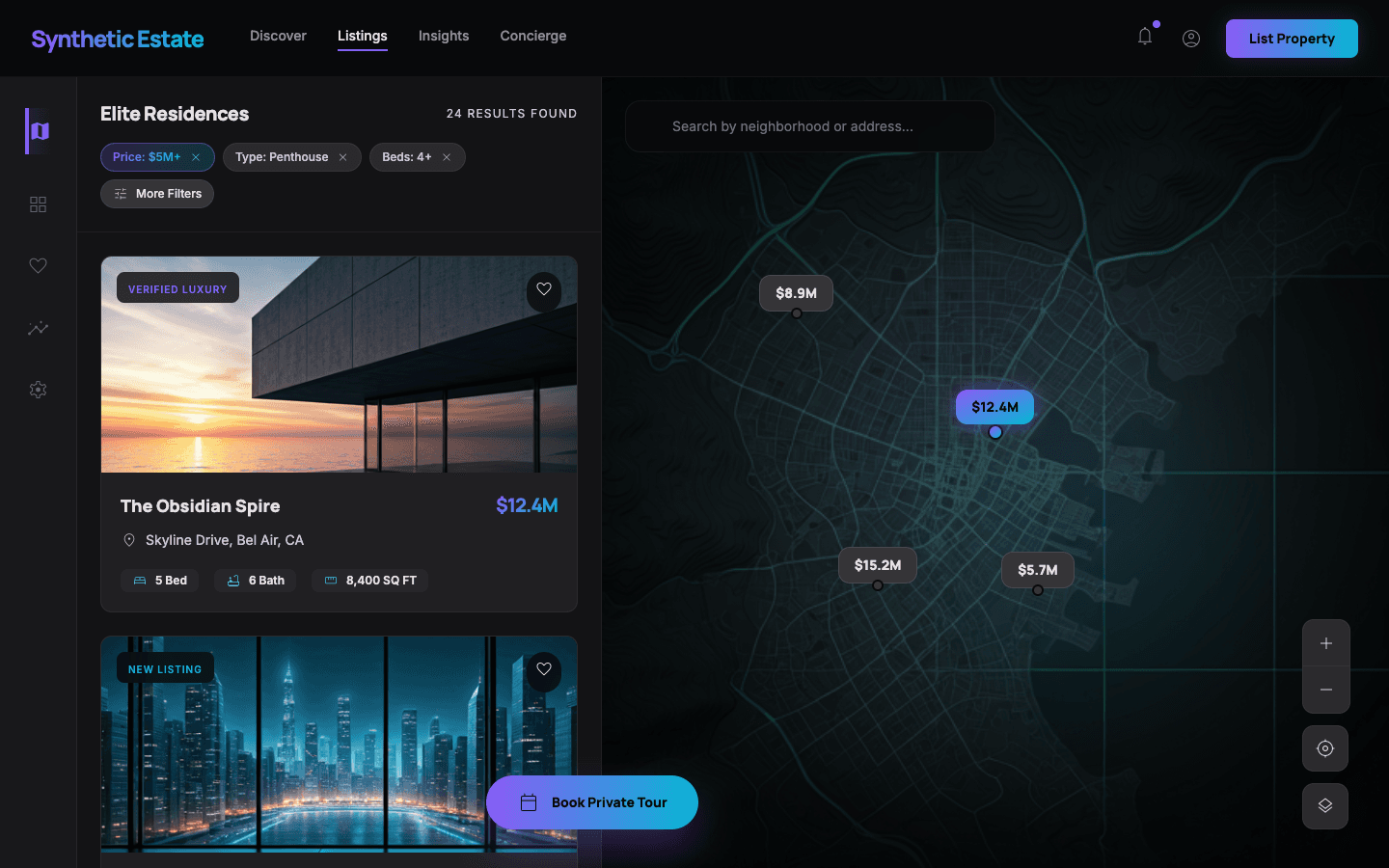Zoom in on the map
Viewport: 1389px width, 868px height.
(x=1326, y=643)
